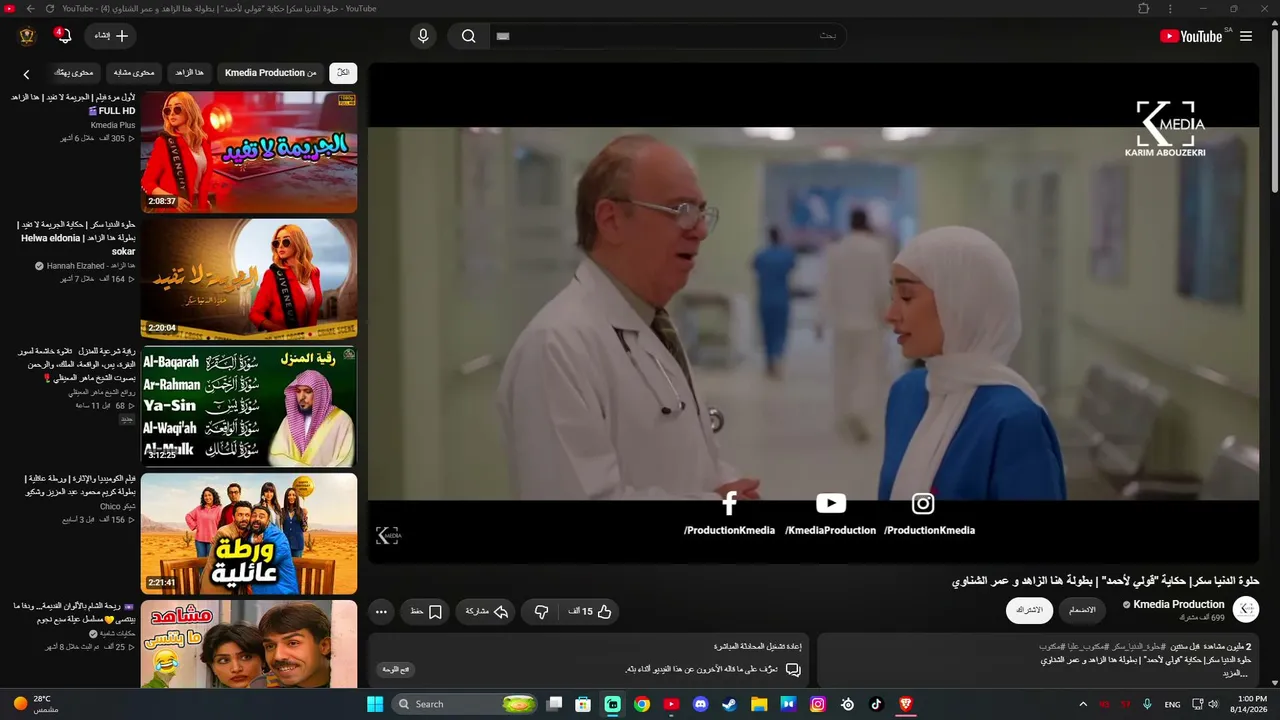The image size is (1280, 720).
Task: Open the weather widget showing 28°C
Action: [37, 704]
